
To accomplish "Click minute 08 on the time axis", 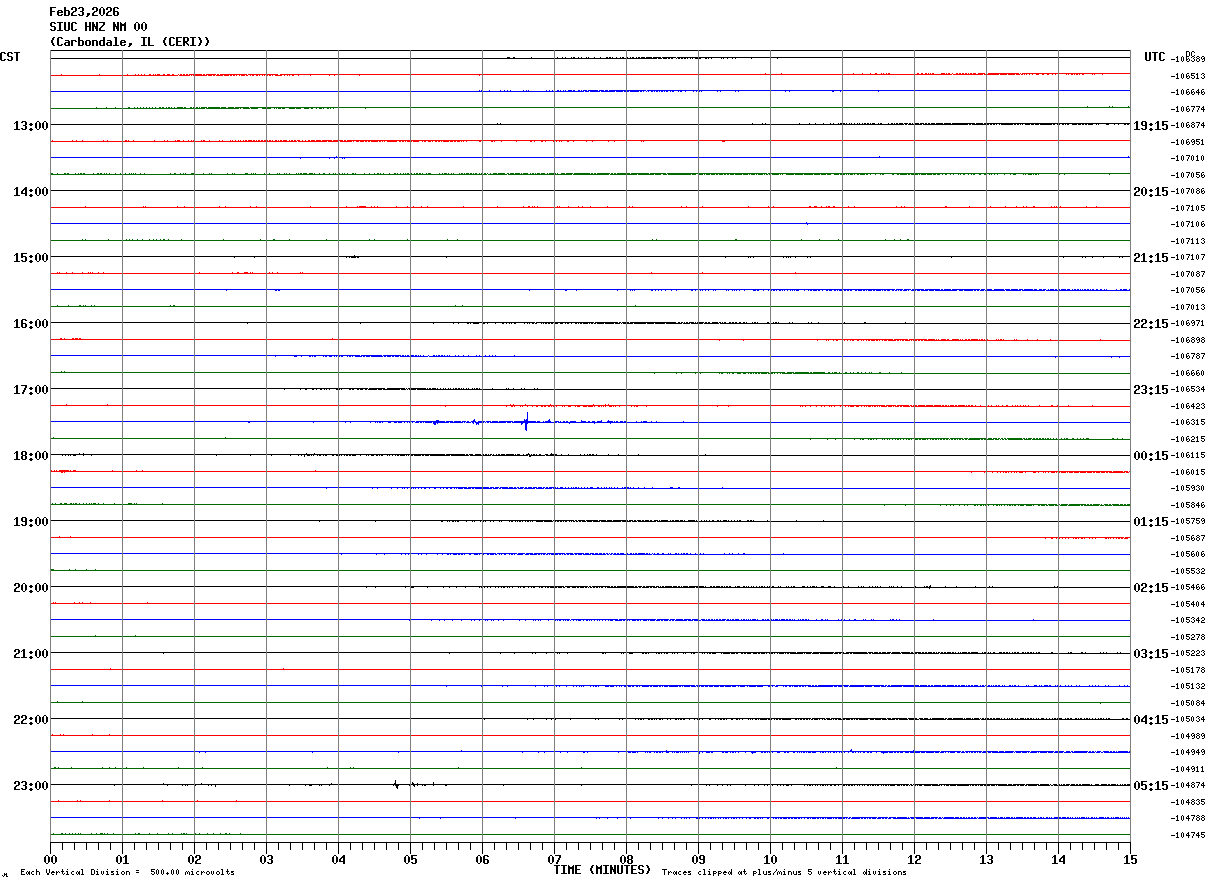I will [626, 859].
